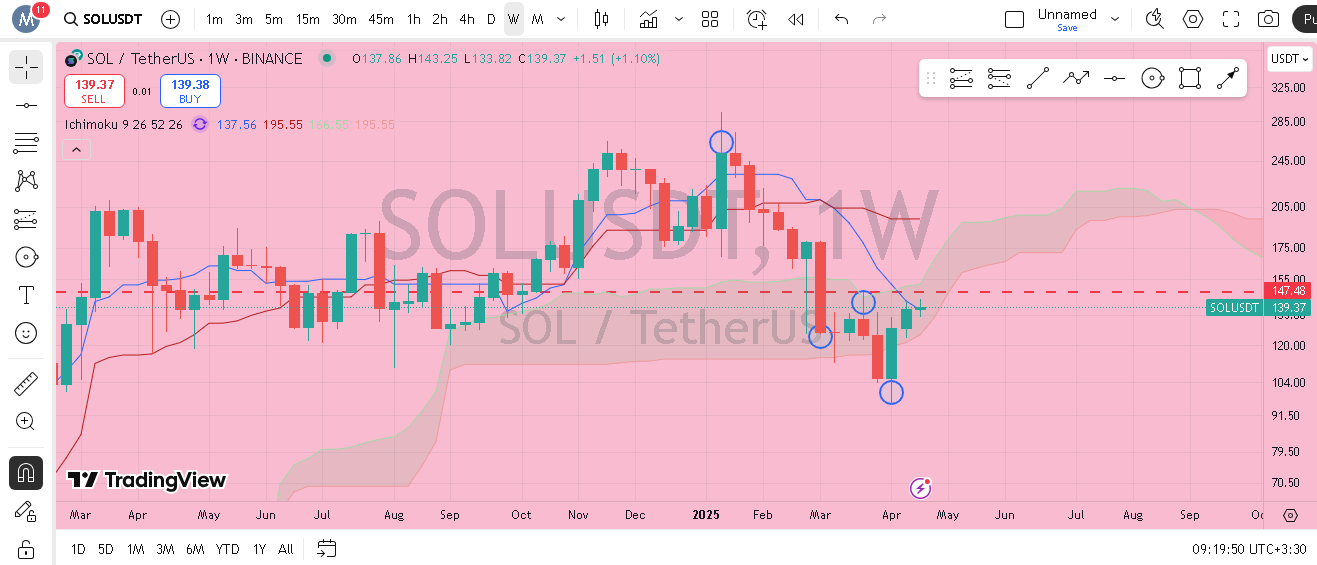
Task: Select the D daily interval
Action: coord(491,19)
